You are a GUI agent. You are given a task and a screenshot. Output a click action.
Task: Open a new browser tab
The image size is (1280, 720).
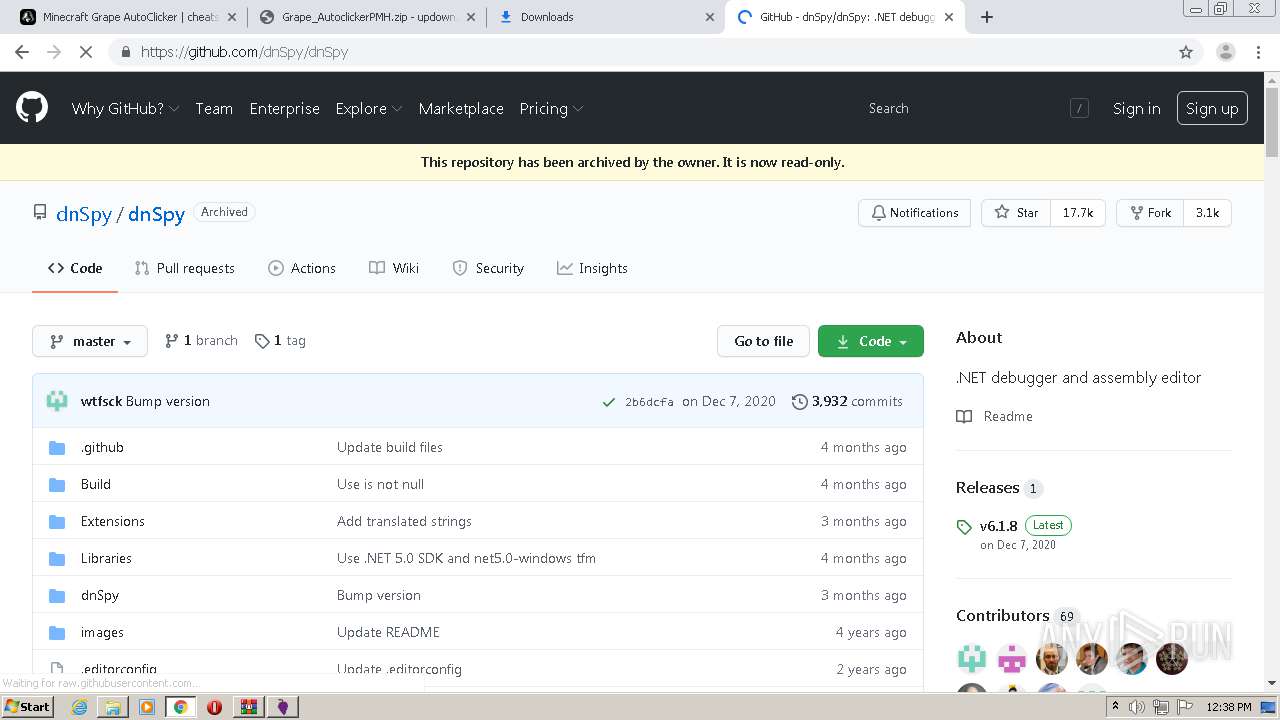[x=987, y=17]
